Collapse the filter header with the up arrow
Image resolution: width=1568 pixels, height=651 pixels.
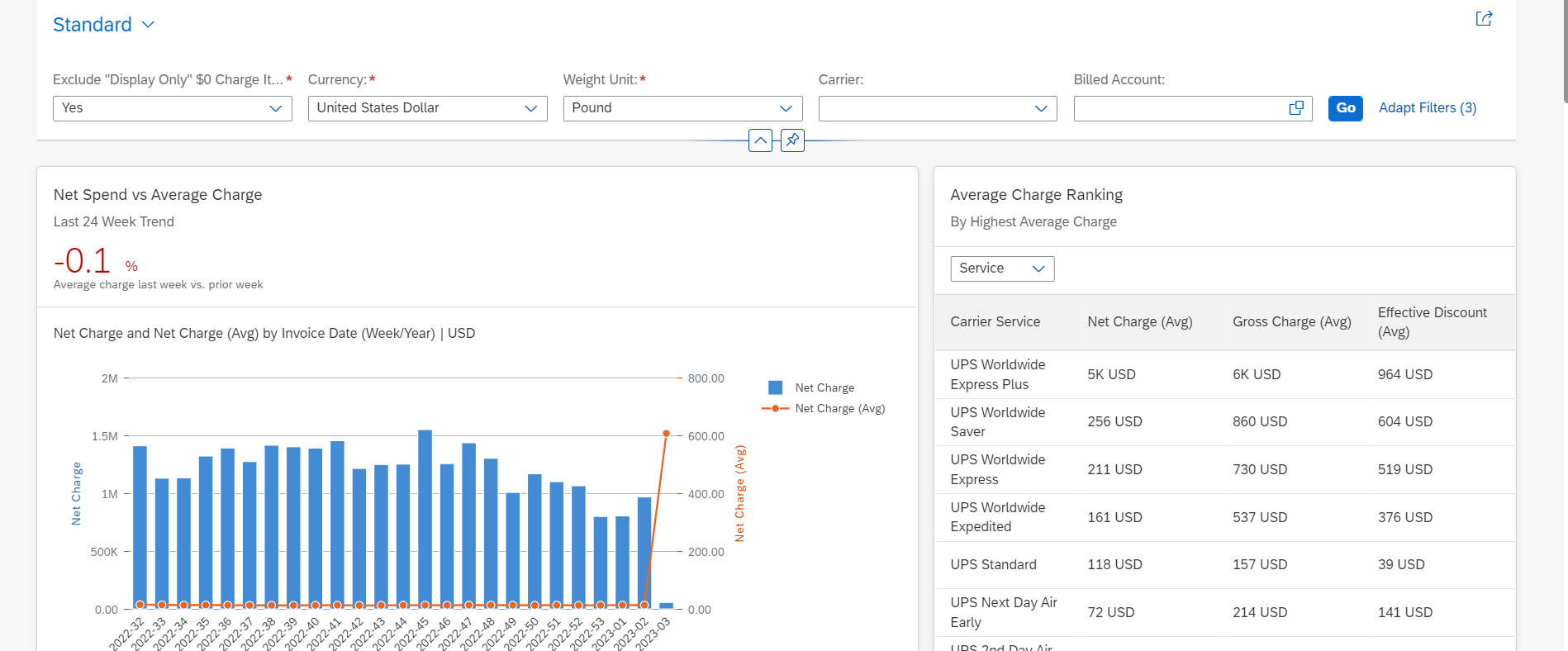point(760,140)
